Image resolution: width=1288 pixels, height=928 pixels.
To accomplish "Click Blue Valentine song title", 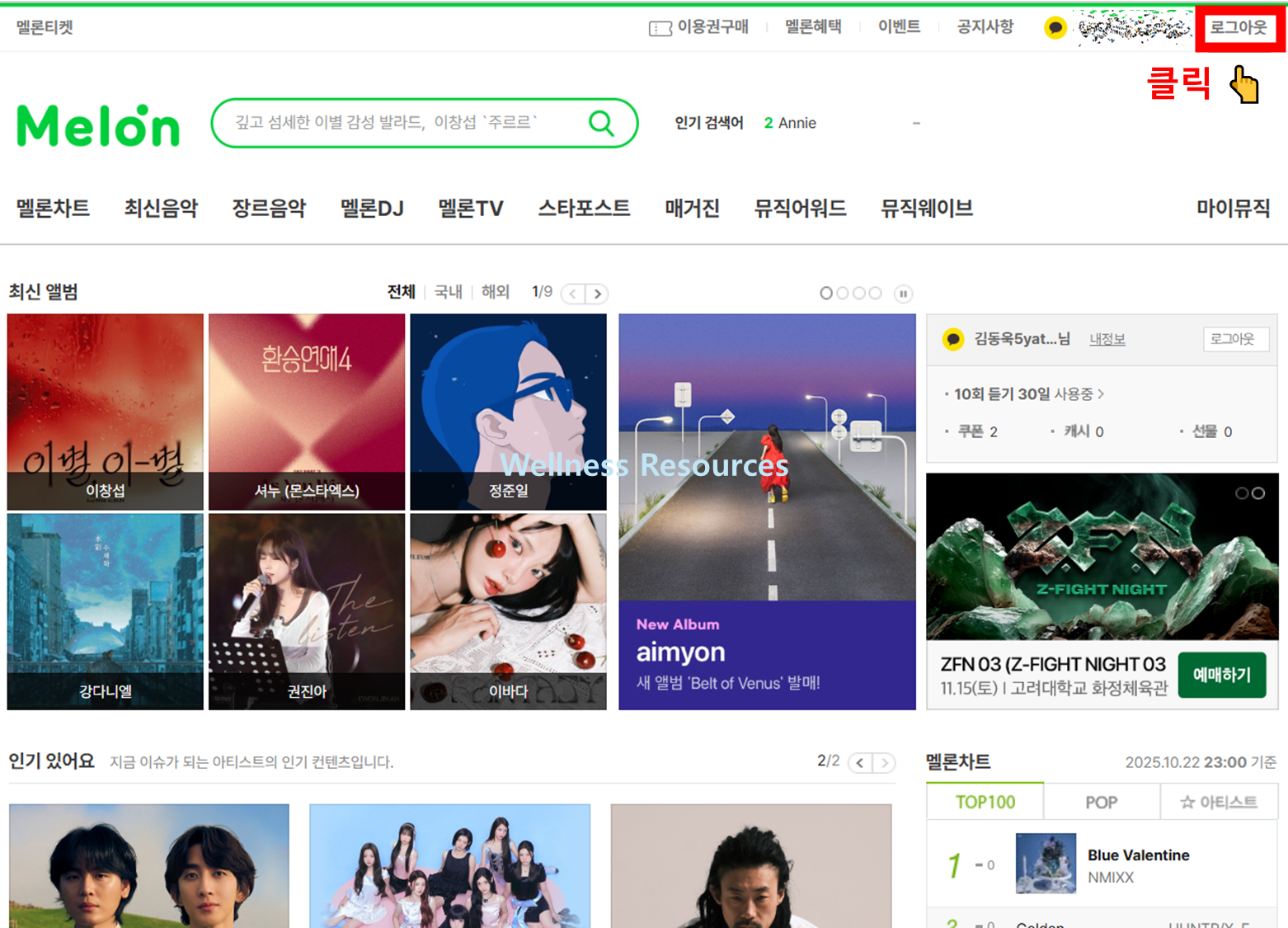I will (x=1138, y=855).
